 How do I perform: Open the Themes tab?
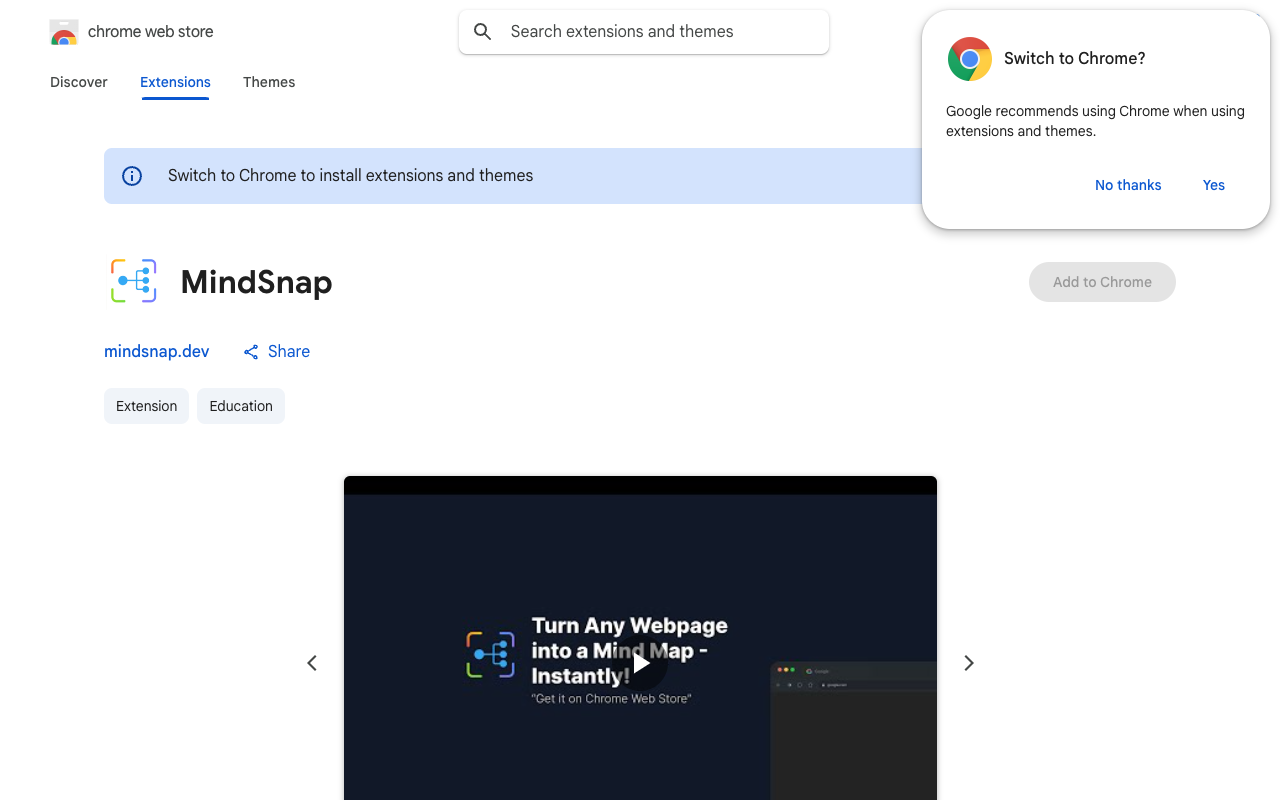(x=269, y=82)
